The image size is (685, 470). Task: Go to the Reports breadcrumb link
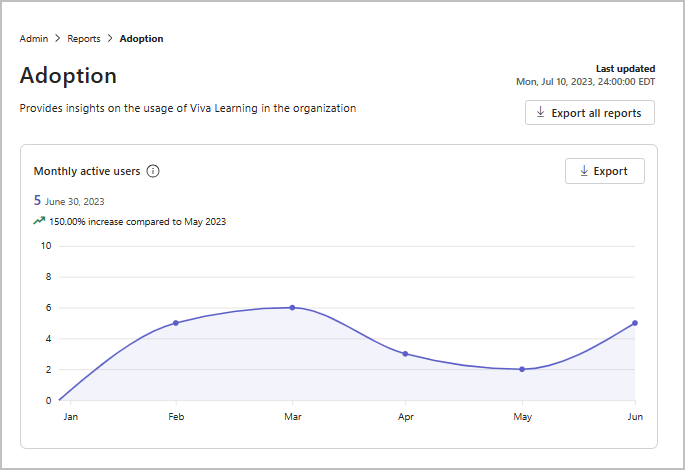coord(84,39)
